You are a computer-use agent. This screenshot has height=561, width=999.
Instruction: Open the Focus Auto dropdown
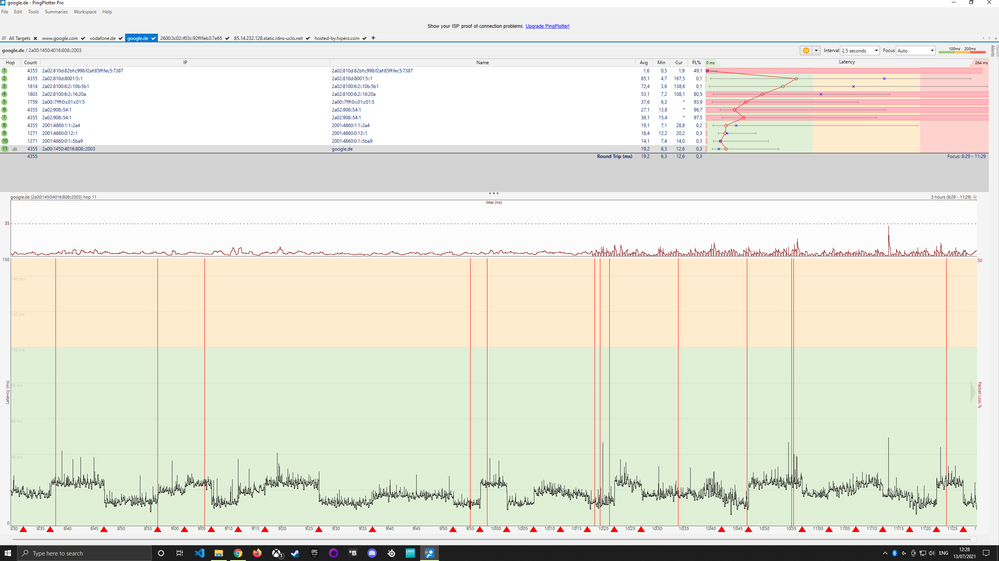[915, 50]
